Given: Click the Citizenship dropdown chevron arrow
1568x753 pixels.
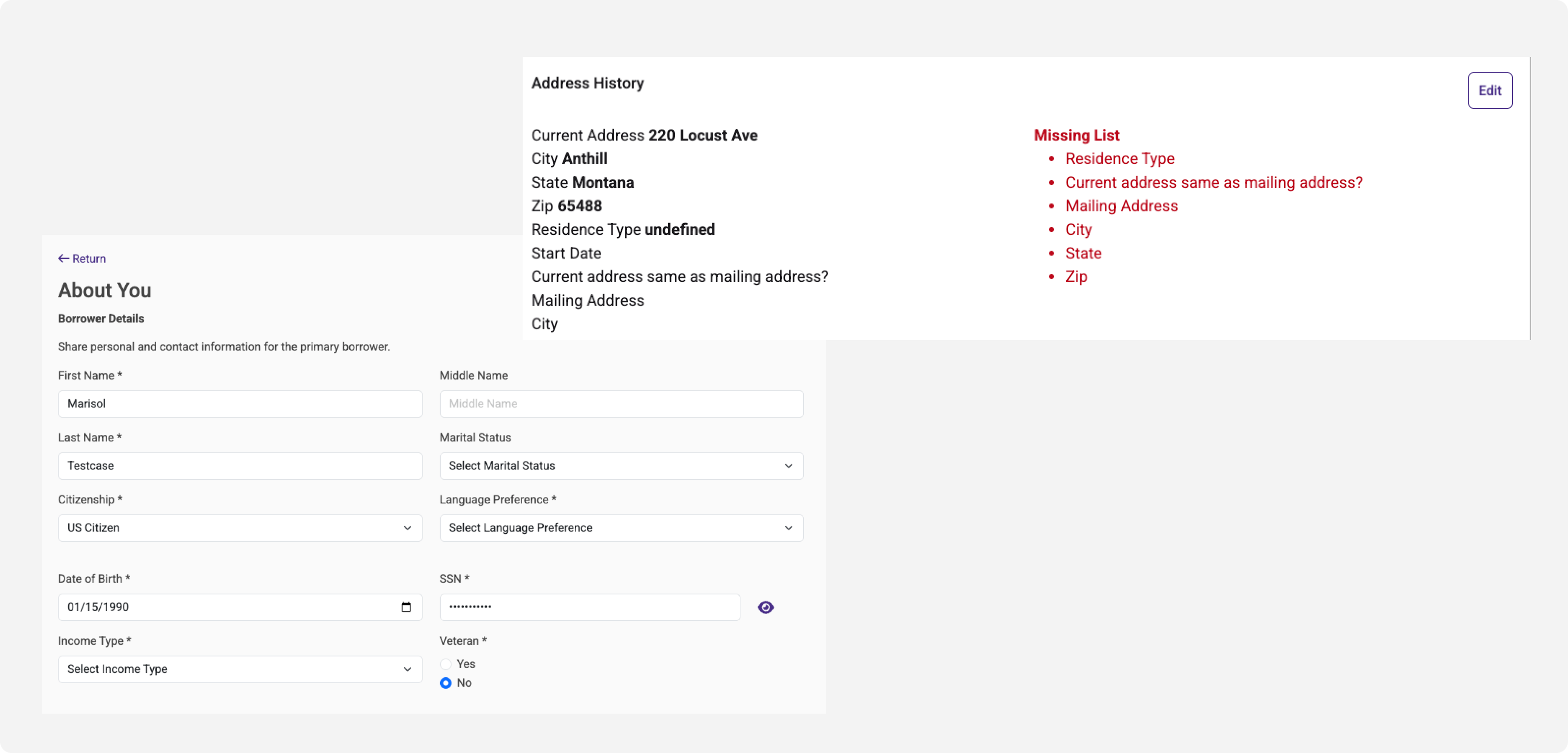Looking at the screenshot, I should (407, 528).
